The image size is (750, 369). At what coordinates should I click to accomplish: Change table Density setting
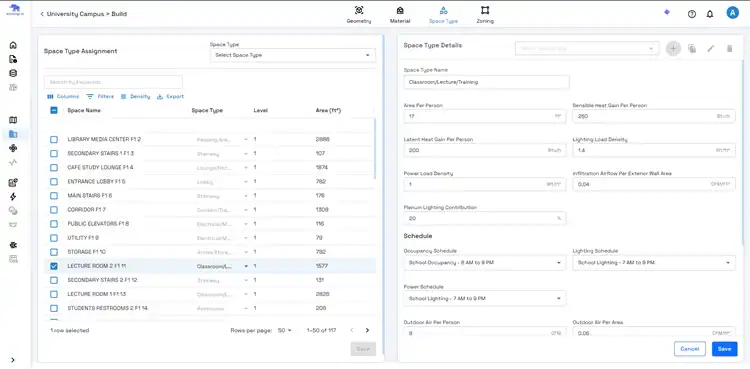(135, 96)
